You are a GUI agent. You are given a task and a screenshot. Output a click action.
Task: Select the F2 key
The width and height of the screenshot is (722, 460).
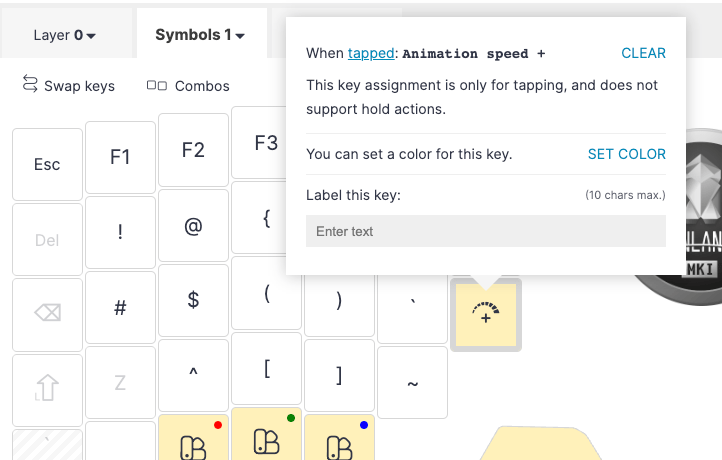tap(193, 150)
